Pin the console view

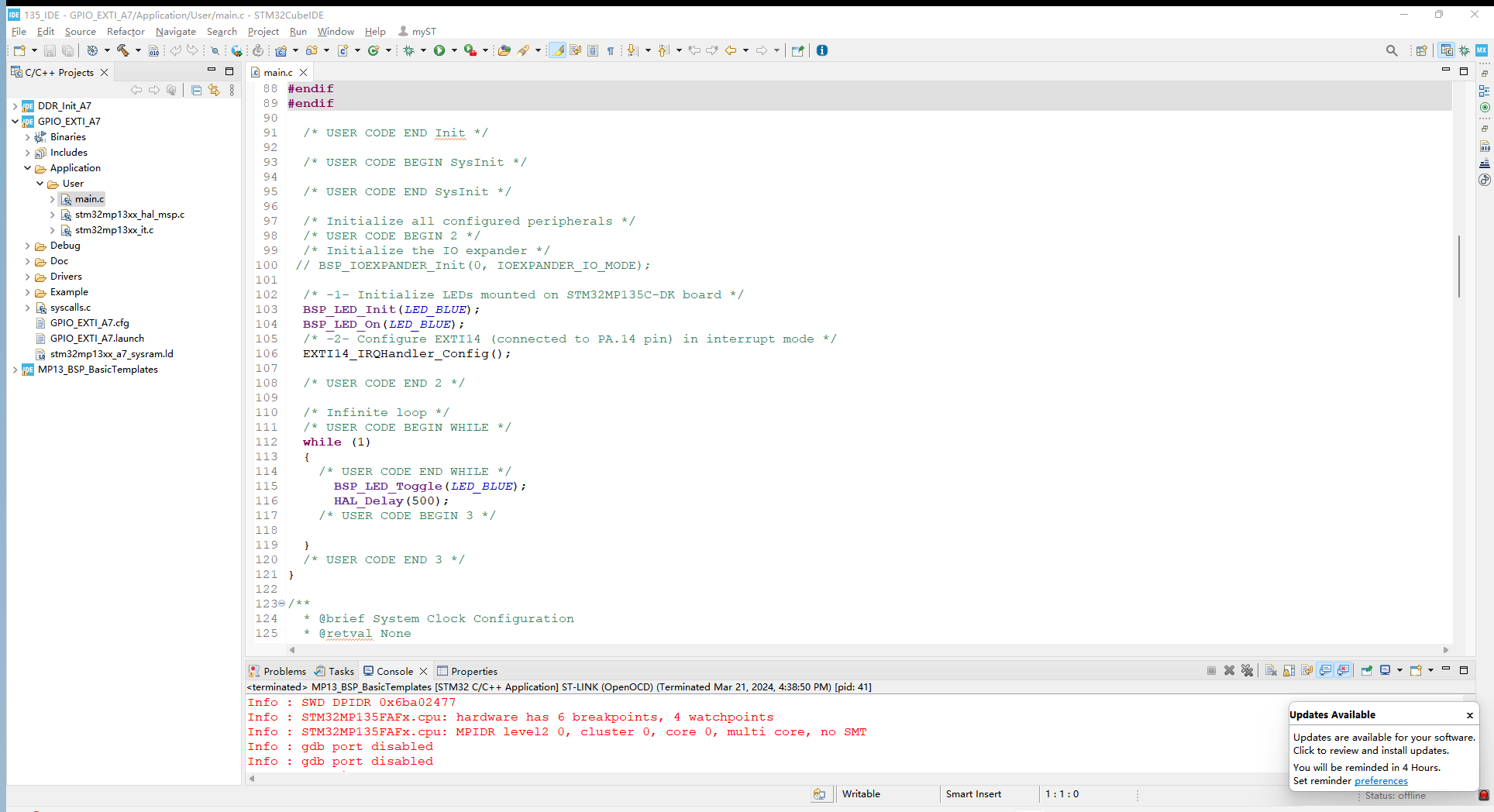(1366, 671)
